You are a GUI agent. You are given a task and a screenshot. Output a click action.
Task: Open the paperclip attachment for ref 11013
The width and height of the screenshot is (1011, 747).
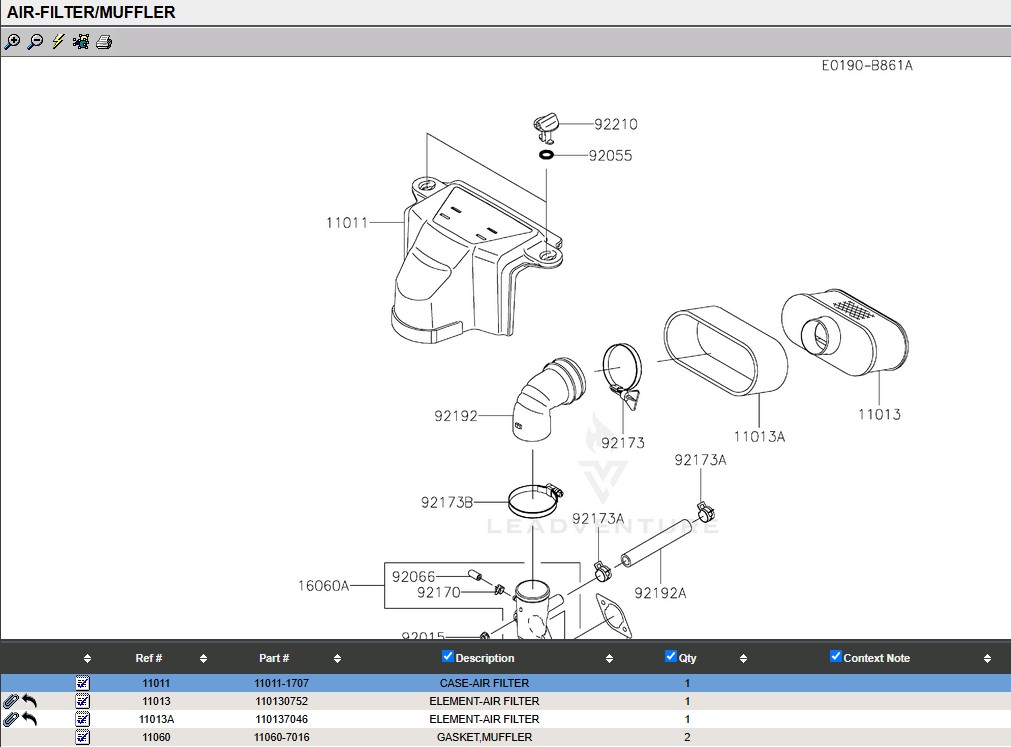(x=11, y=701)
